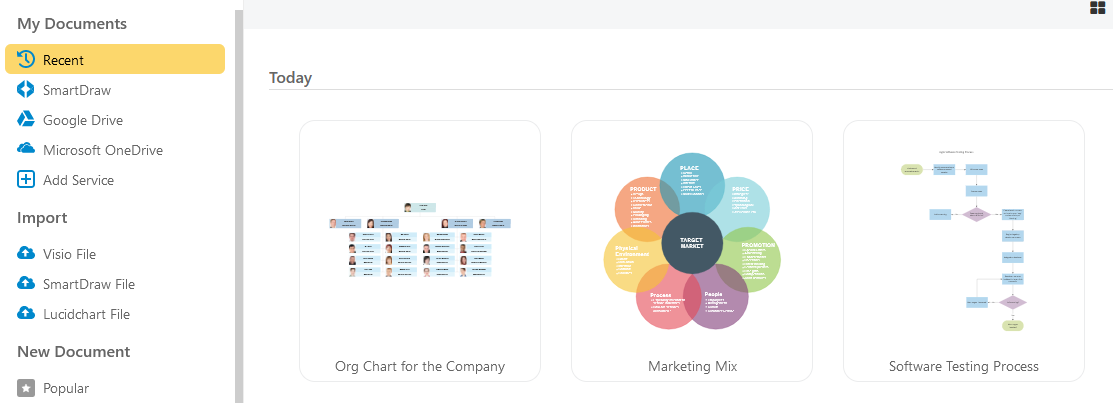Click the Visio File upload icon
This screenshot has width=1113, height=403.
pyautogui.click(x=26, y=253)
